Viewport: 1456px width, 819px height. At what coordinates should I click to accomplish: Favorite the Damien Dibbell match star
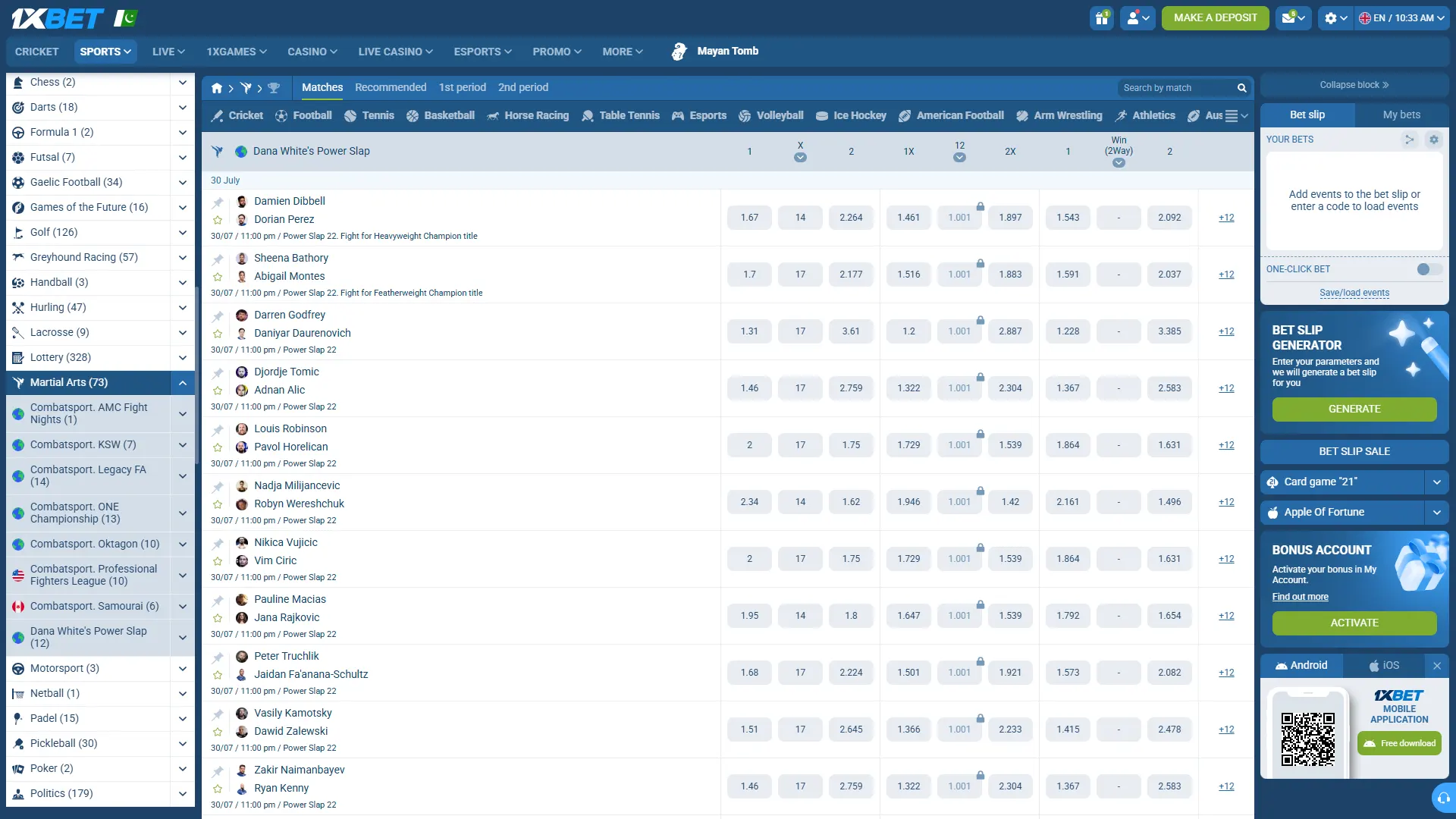[218, 220]
